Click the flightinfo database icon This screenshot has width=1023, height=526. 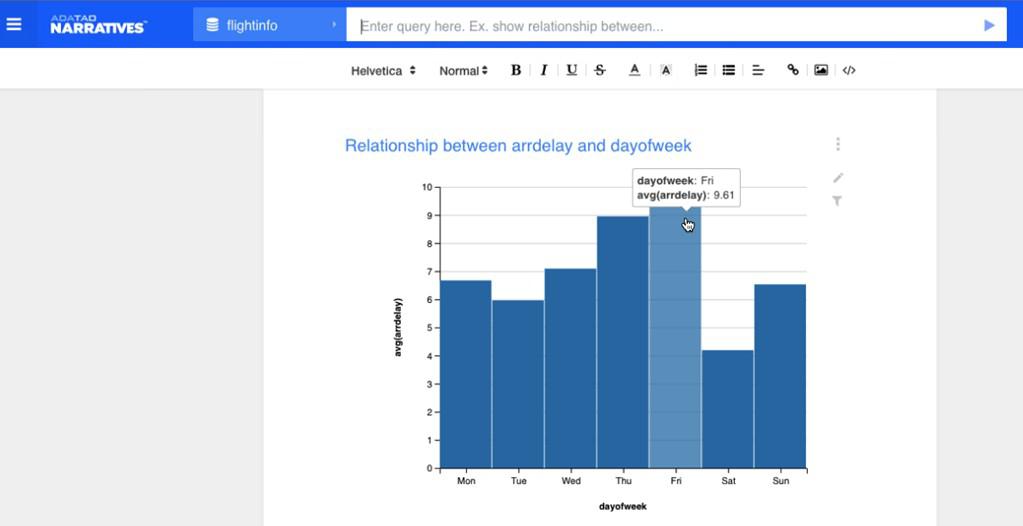(213, 25)
